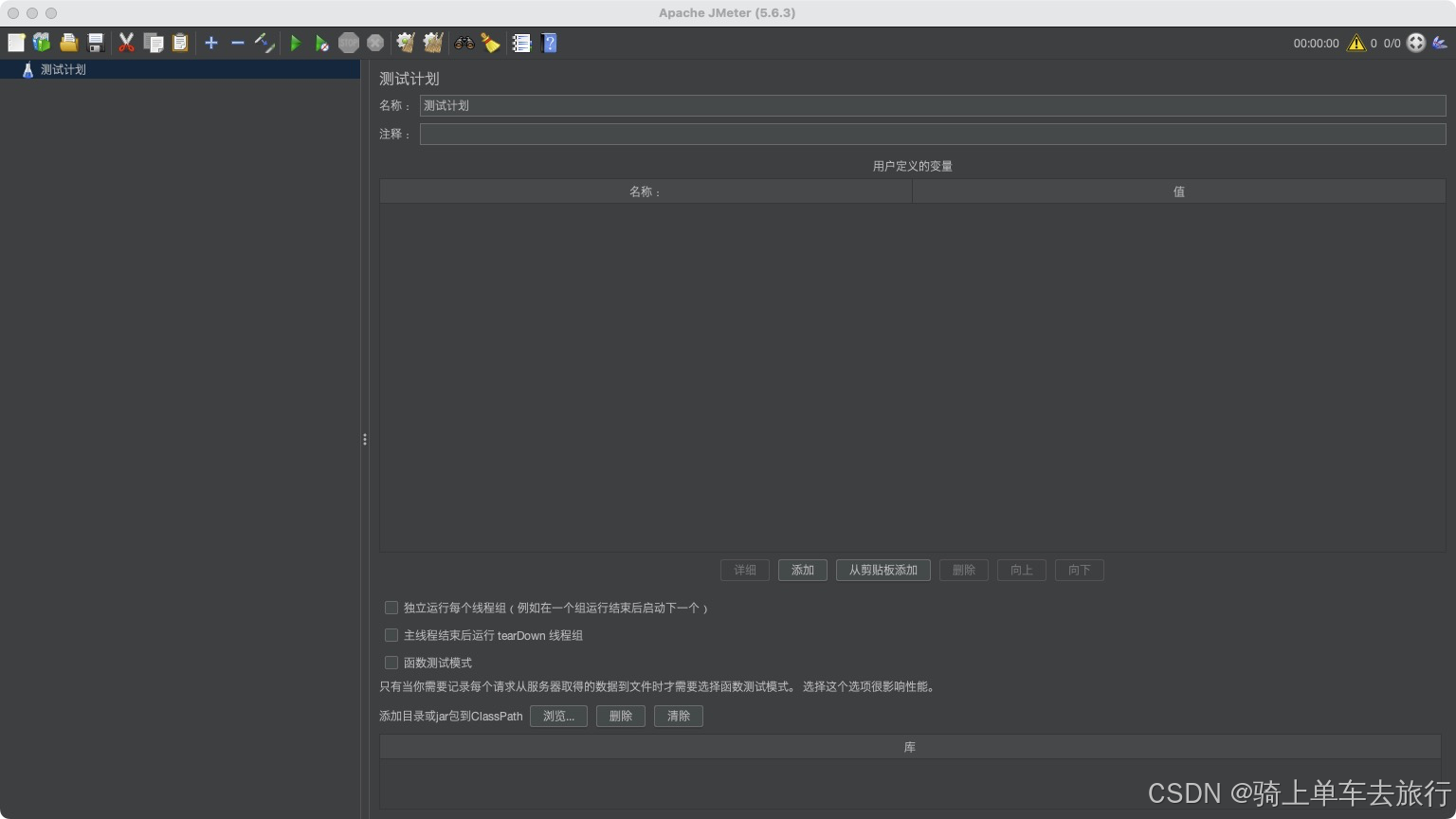Click the Reset search icon
Image resolution: width=1456 pixels, height=819 pixels.
tap(491, 43)
